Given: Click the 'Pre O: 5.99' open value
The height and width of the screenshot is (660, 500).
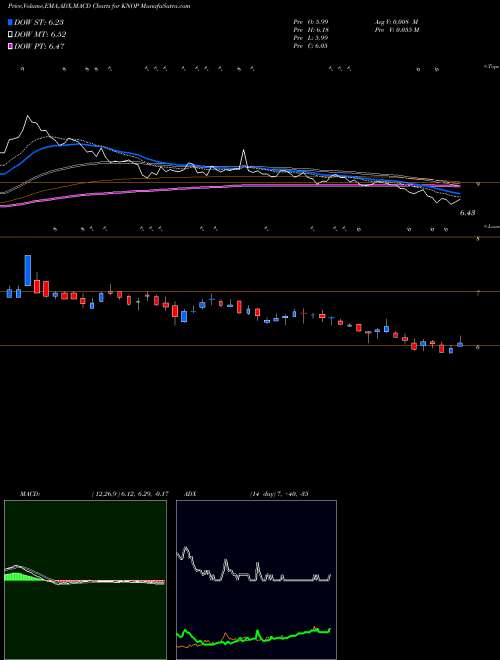Looking at the screenshot, I should tap(311, 21).
